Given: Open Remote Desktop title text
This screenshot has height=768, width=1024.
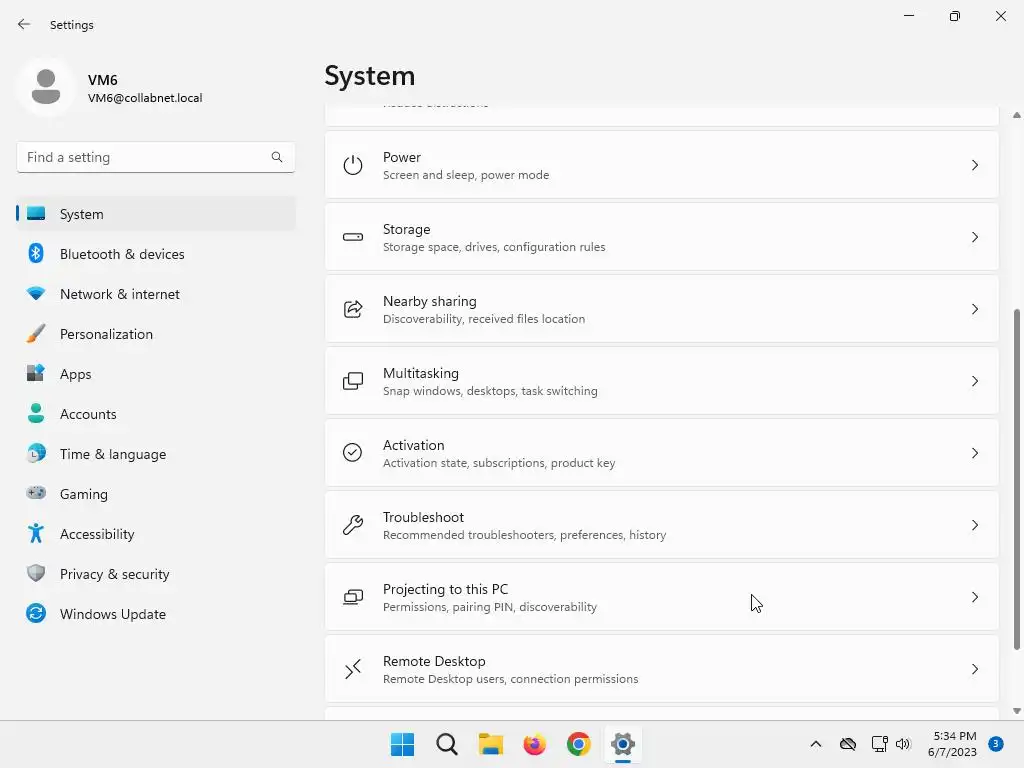Looking at the screenshot, I should (434, 661).
